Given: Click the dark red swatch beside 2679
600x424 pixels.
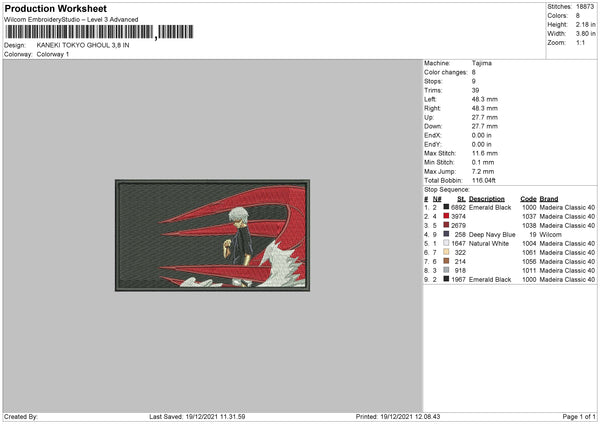Looking at the screenshot, I should [x=446, y=225].
